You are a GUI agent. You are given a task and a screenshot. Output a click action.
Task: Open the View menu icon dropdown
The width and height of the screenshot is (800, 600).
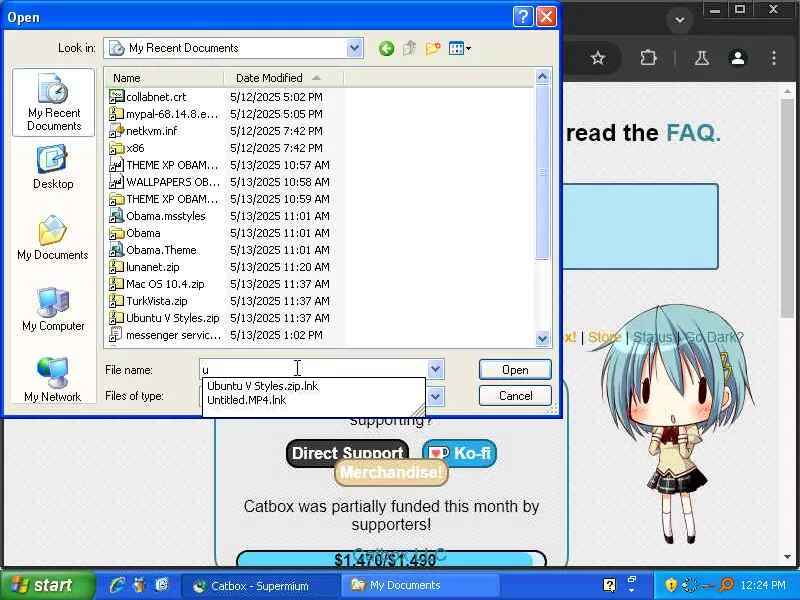tap(460, 48)
